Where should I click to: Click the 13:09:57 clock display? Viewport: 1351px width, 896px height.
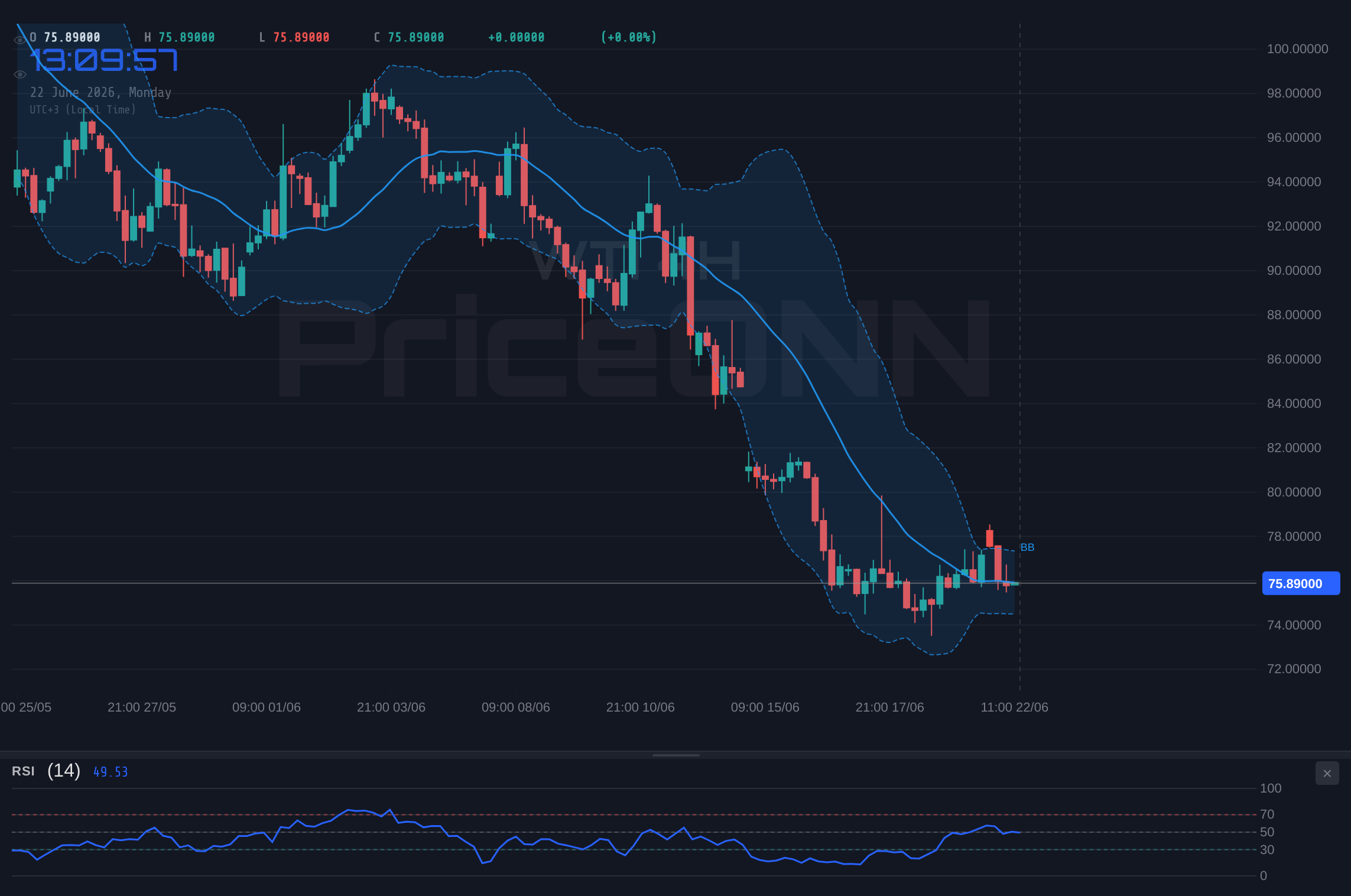pos(104,60)
